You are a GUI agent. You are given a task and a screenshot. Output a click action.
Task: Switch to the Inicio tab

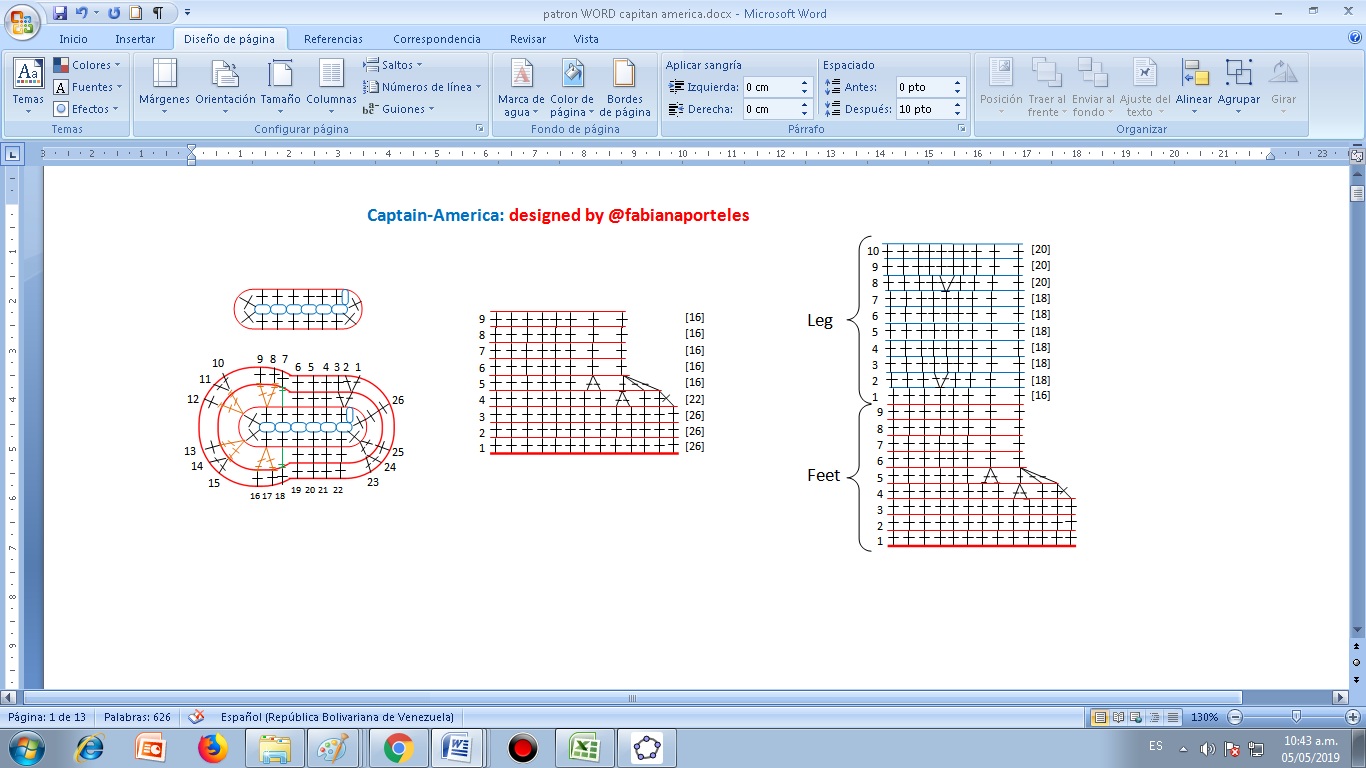coord(73,39)
